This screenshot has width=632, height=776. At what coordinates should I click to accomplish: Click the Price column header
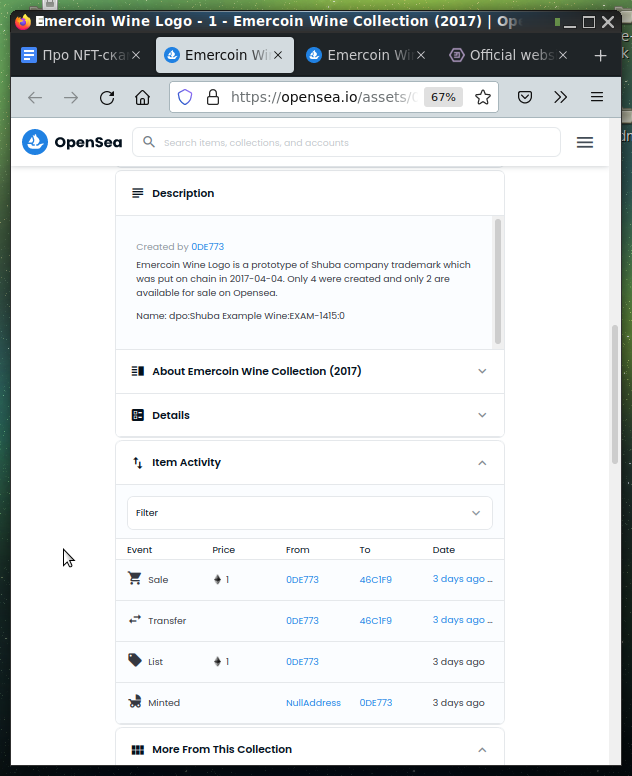pyautogui.click(x=224, y=550)
